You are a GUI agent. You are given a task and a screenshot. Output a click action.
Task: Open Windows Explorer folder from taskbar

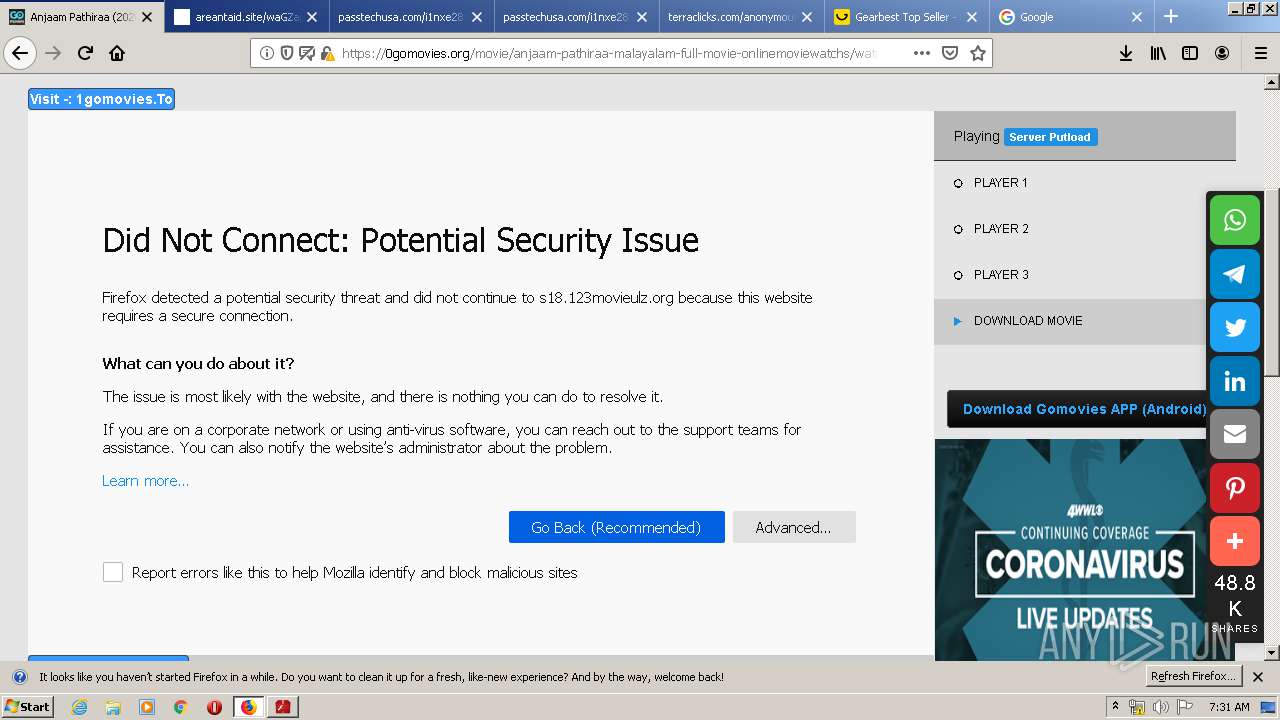click(x=113, y=707)
